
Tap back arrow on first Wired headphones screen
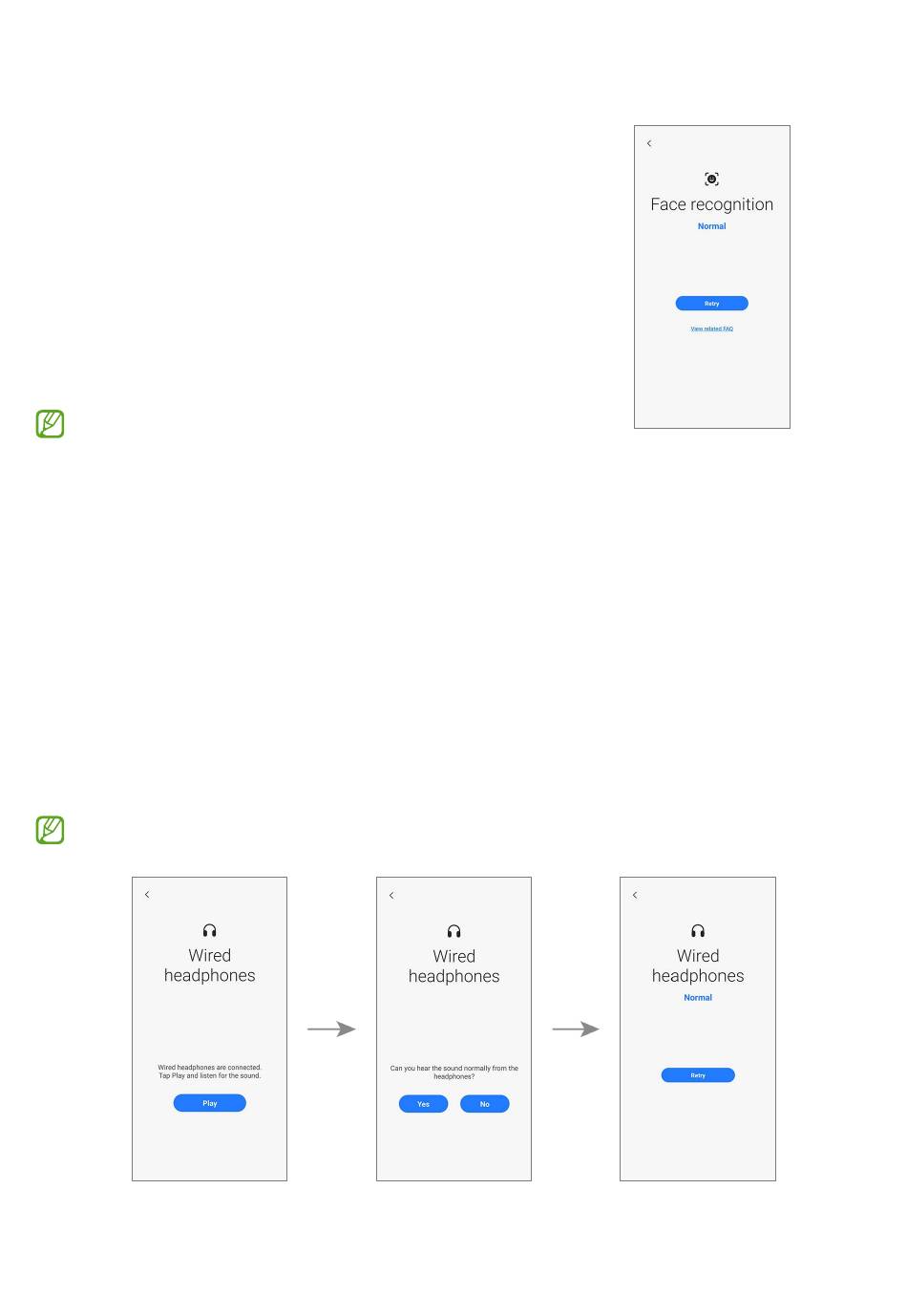(x=147, y=895)
